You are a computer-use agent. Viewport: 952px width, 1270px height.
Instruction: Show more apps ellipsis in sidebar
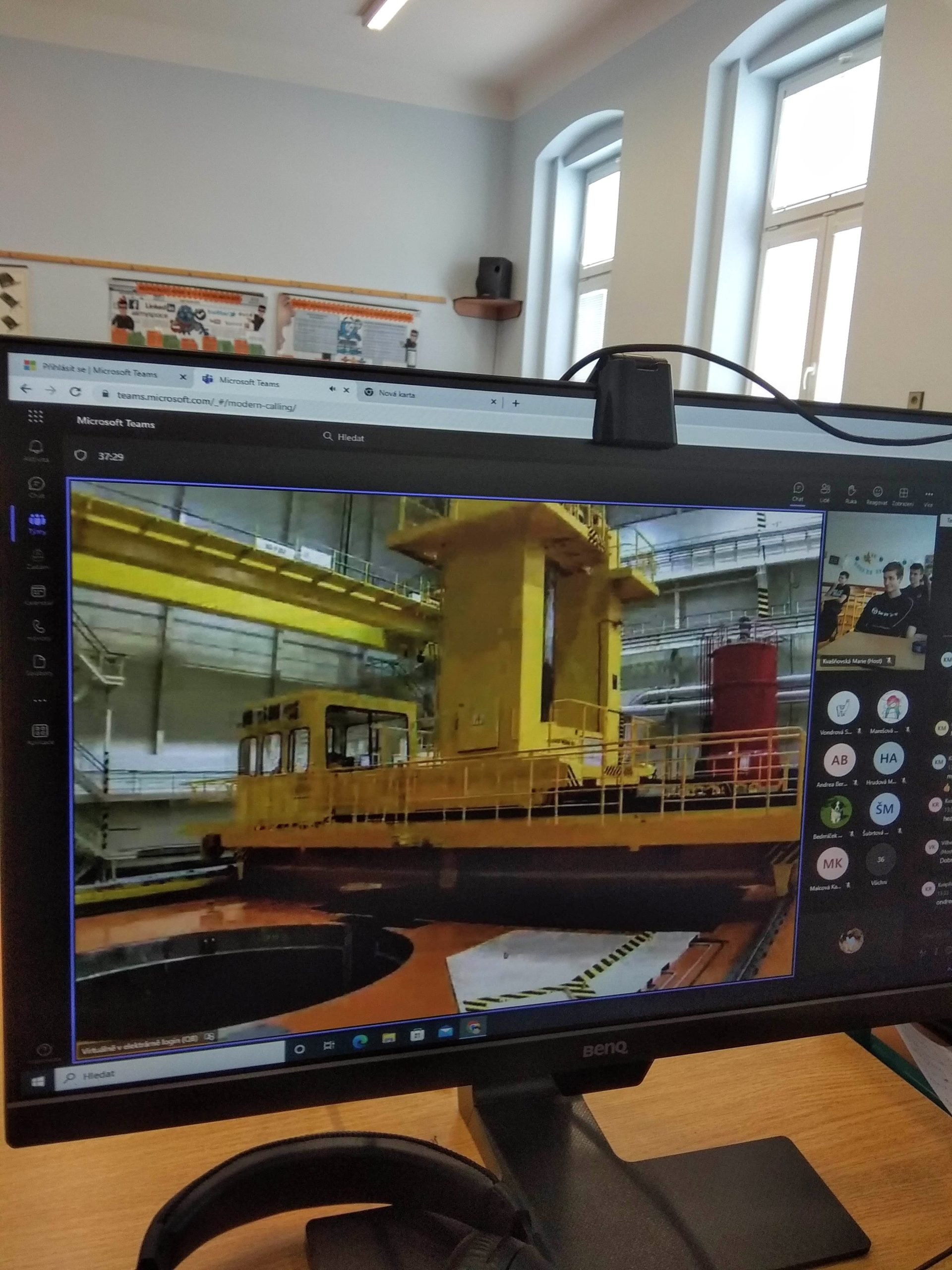[x=40, y=700]
